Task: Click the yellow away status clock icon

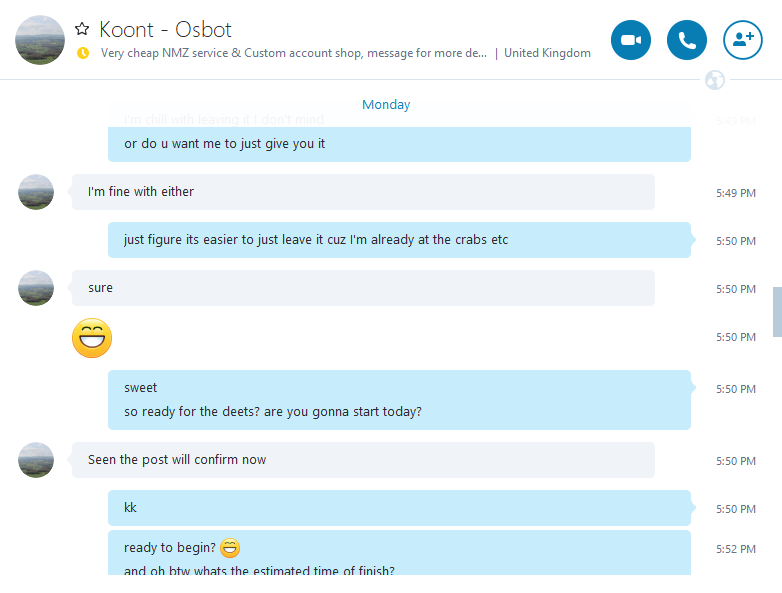Action: click(83, 53)
